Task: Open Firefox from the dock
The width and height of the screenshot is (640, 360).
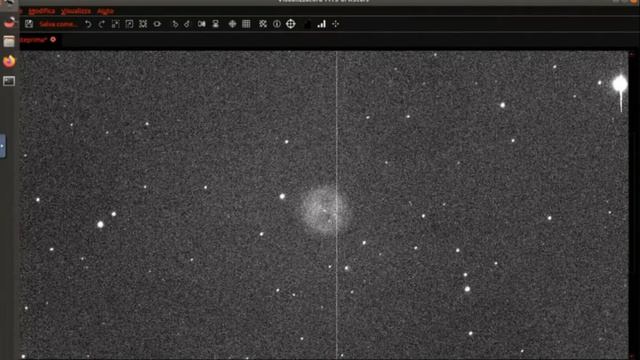Action: coord(9,61)
